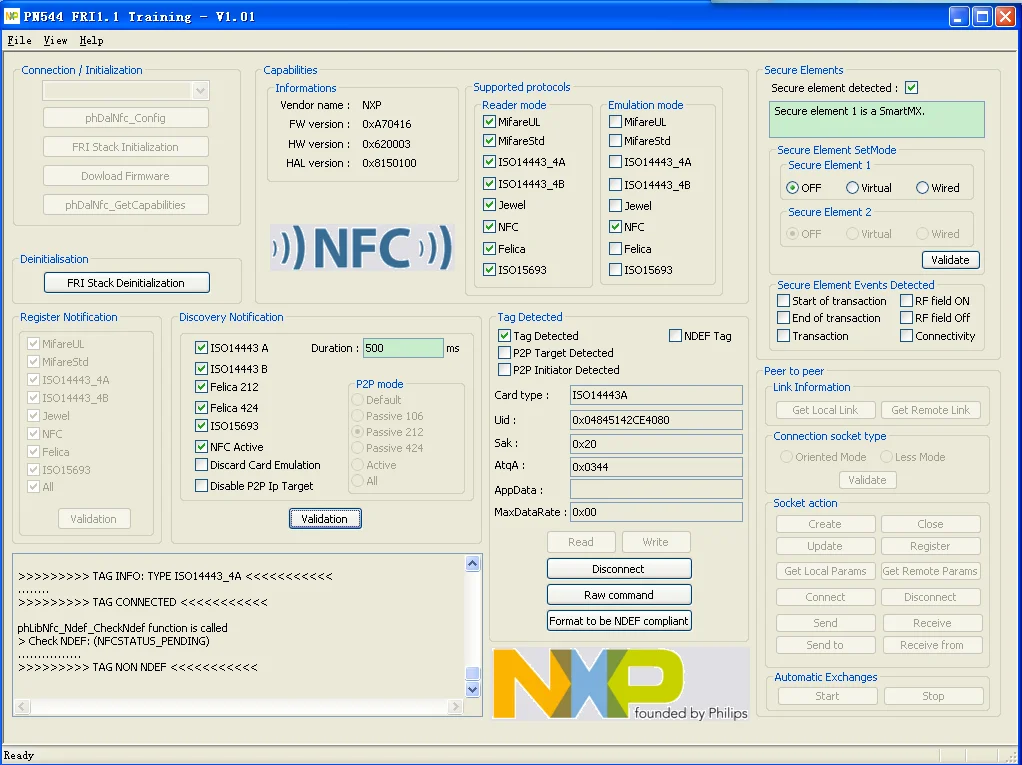
Task: Disconnect from the detected tag
Action: click(619, 569)
